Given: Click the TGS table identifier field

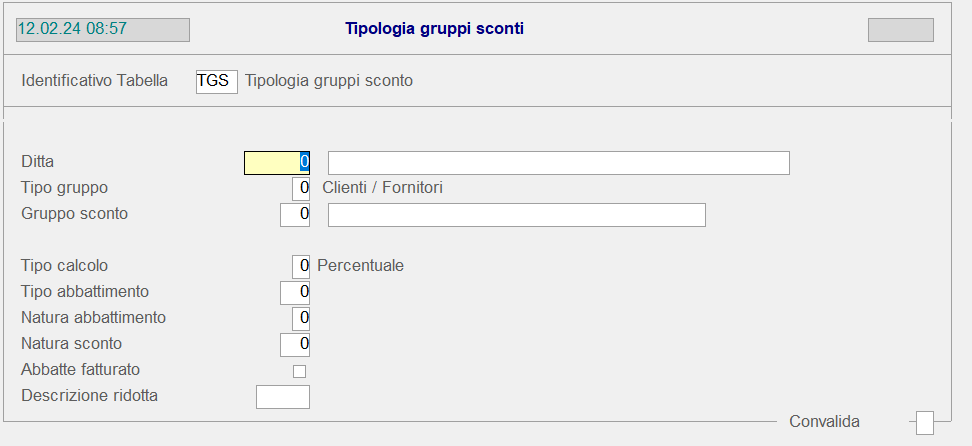Looking at the screenshot, I should click(217, 81).
